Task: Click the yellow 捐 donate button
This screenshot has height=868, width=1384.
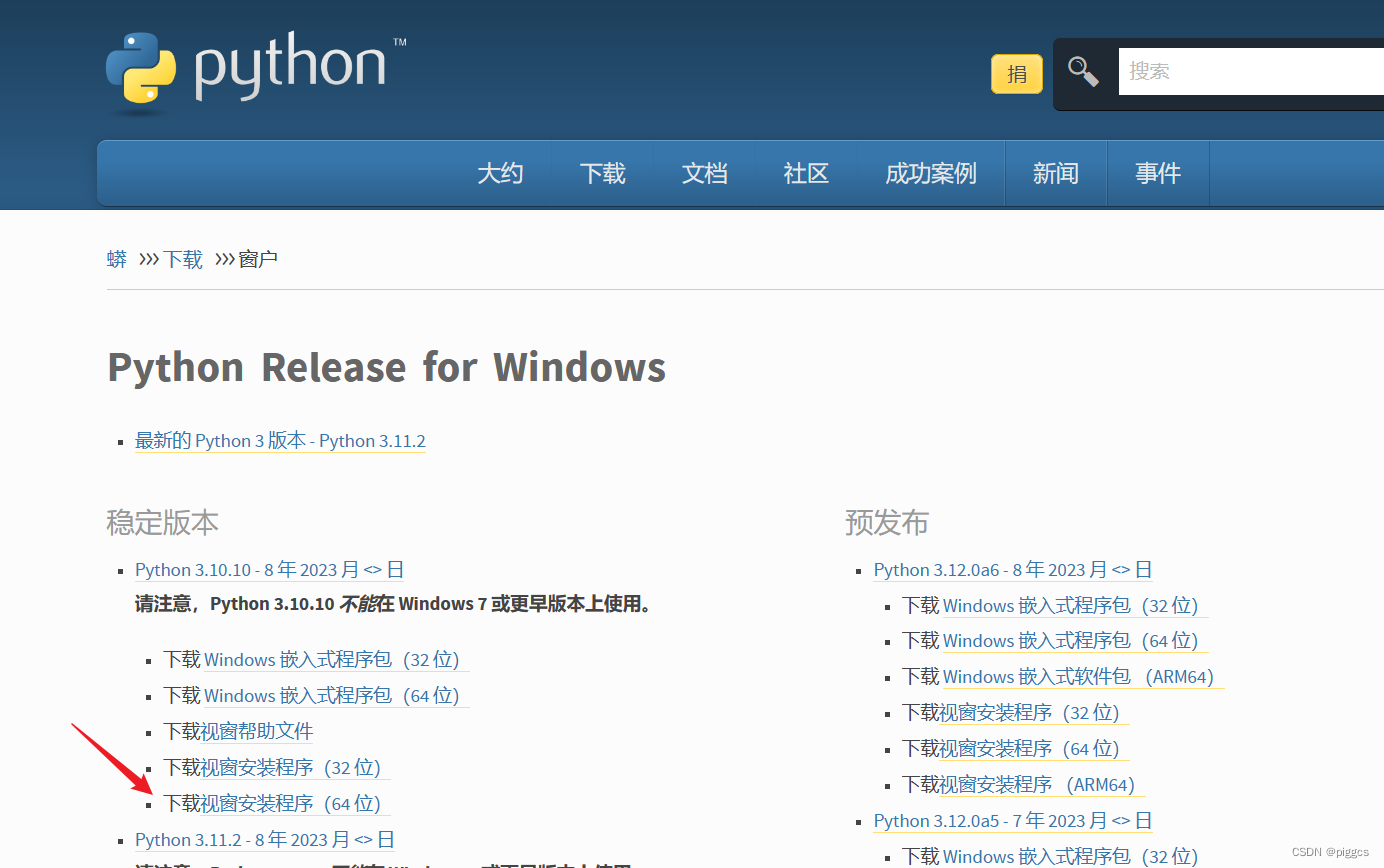Action: click(1017, 74)
